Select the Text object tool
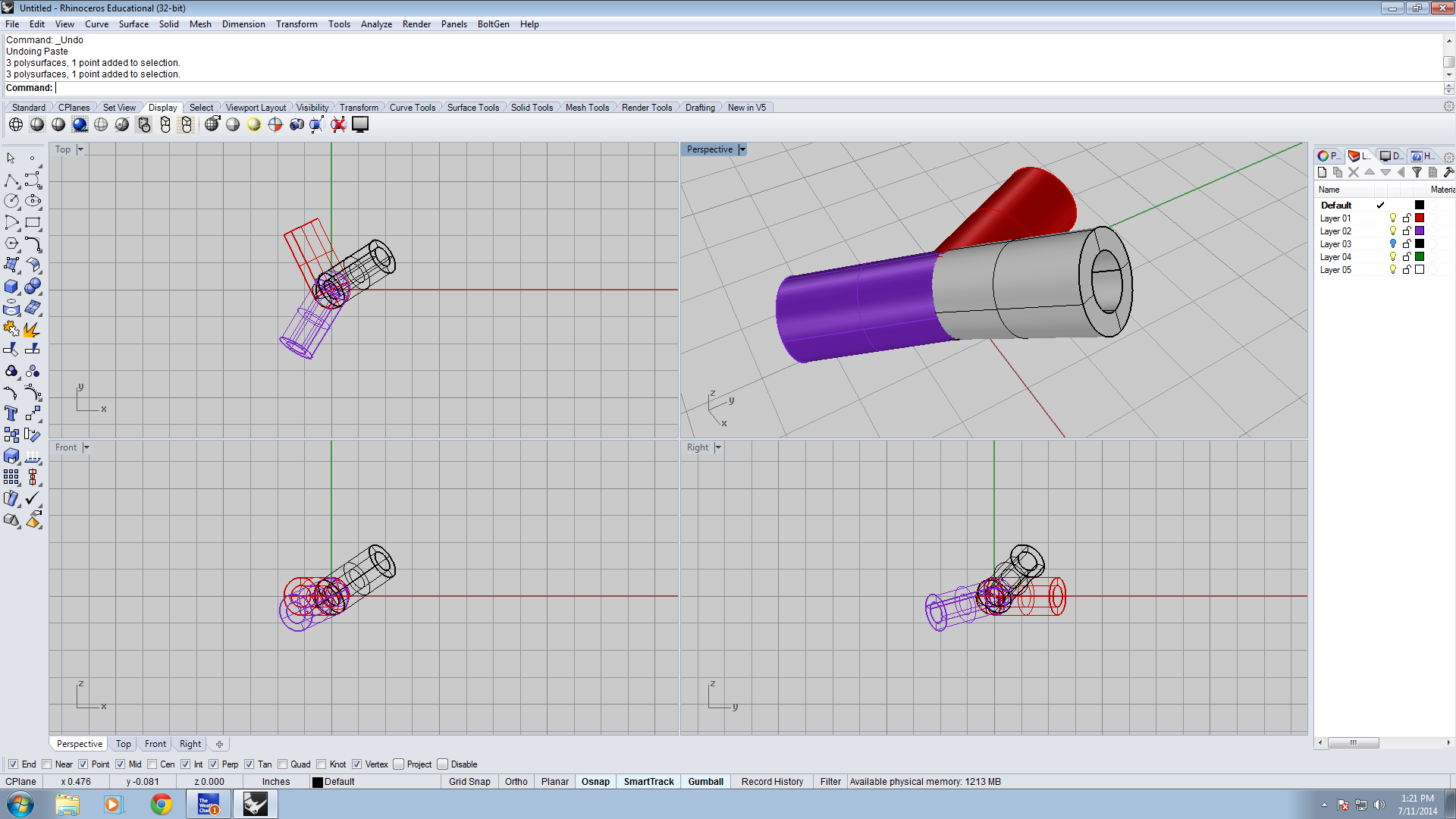This screenshot has width=1456, height=819. 11,413
